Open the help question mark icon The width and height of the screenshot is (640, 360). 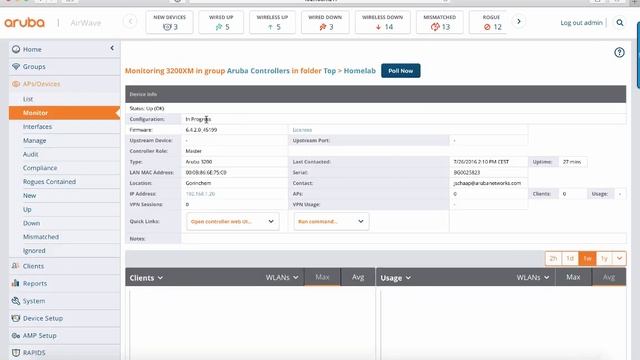pyautogui.click(x=619, y=52)
